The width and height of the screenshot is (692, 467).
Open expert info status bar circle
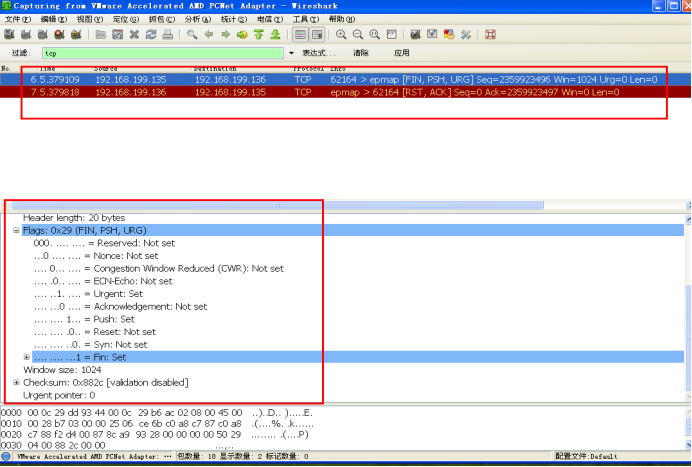pyautogui.click(x=6, y=456)
